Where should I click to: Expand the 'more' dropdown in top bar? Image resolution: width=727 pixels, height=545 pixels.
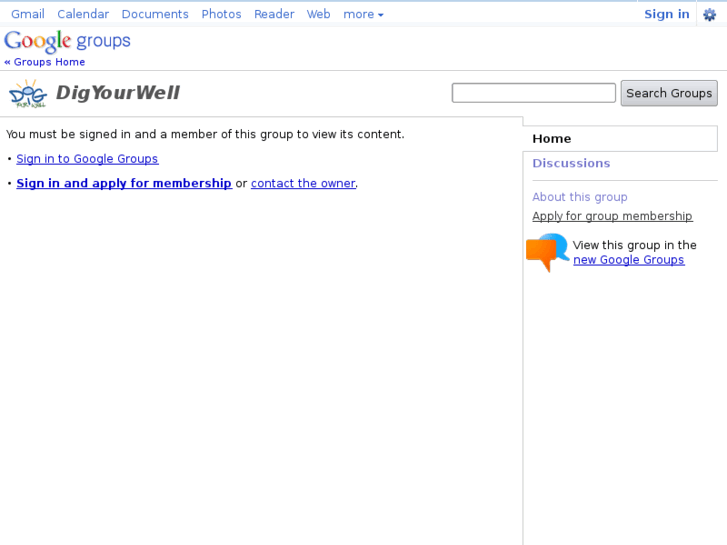pos(363,14)
